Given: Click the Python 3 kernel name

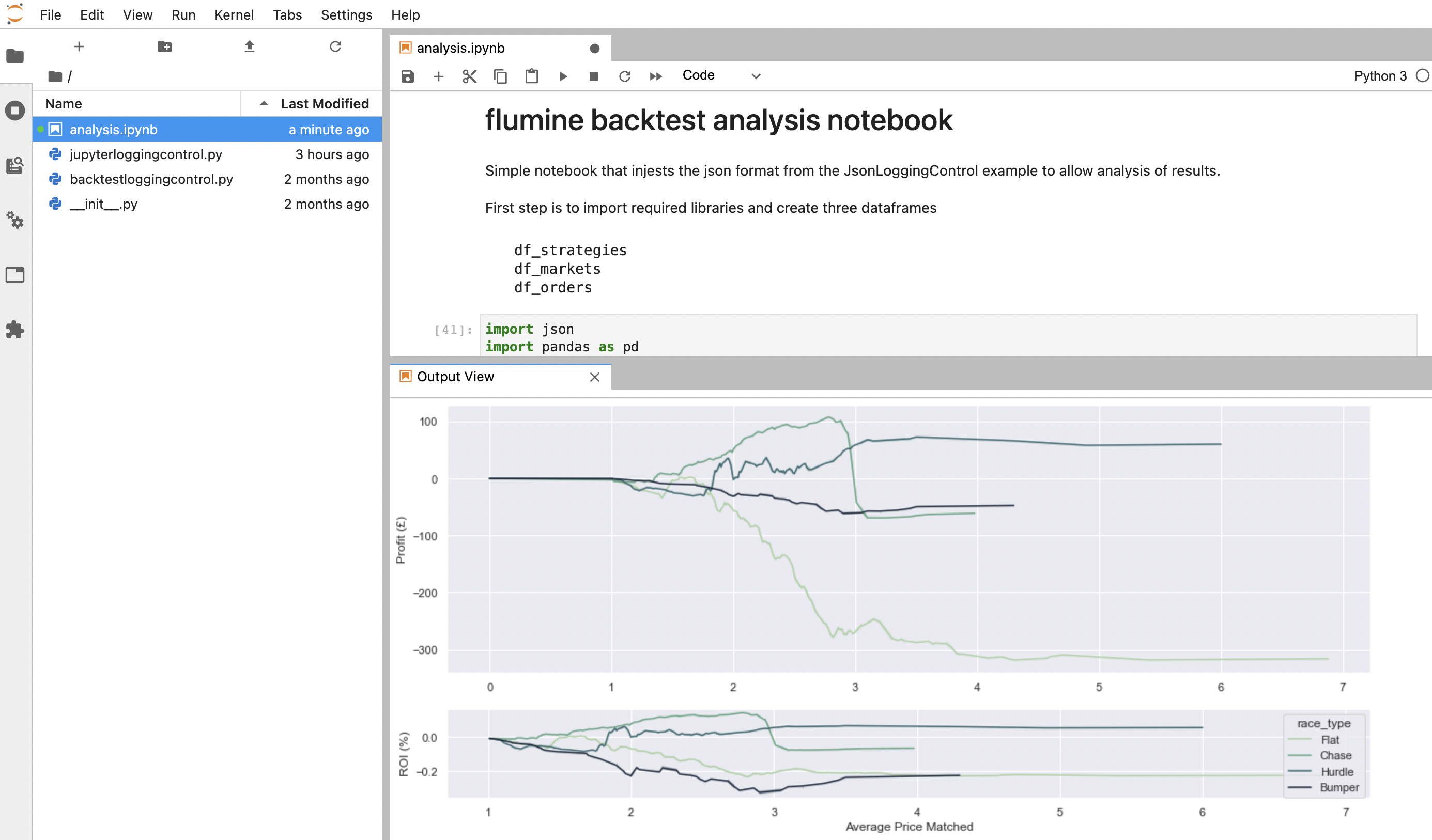Looking at the screenshot, I should pyautogui.click(x=1379, y=75).
